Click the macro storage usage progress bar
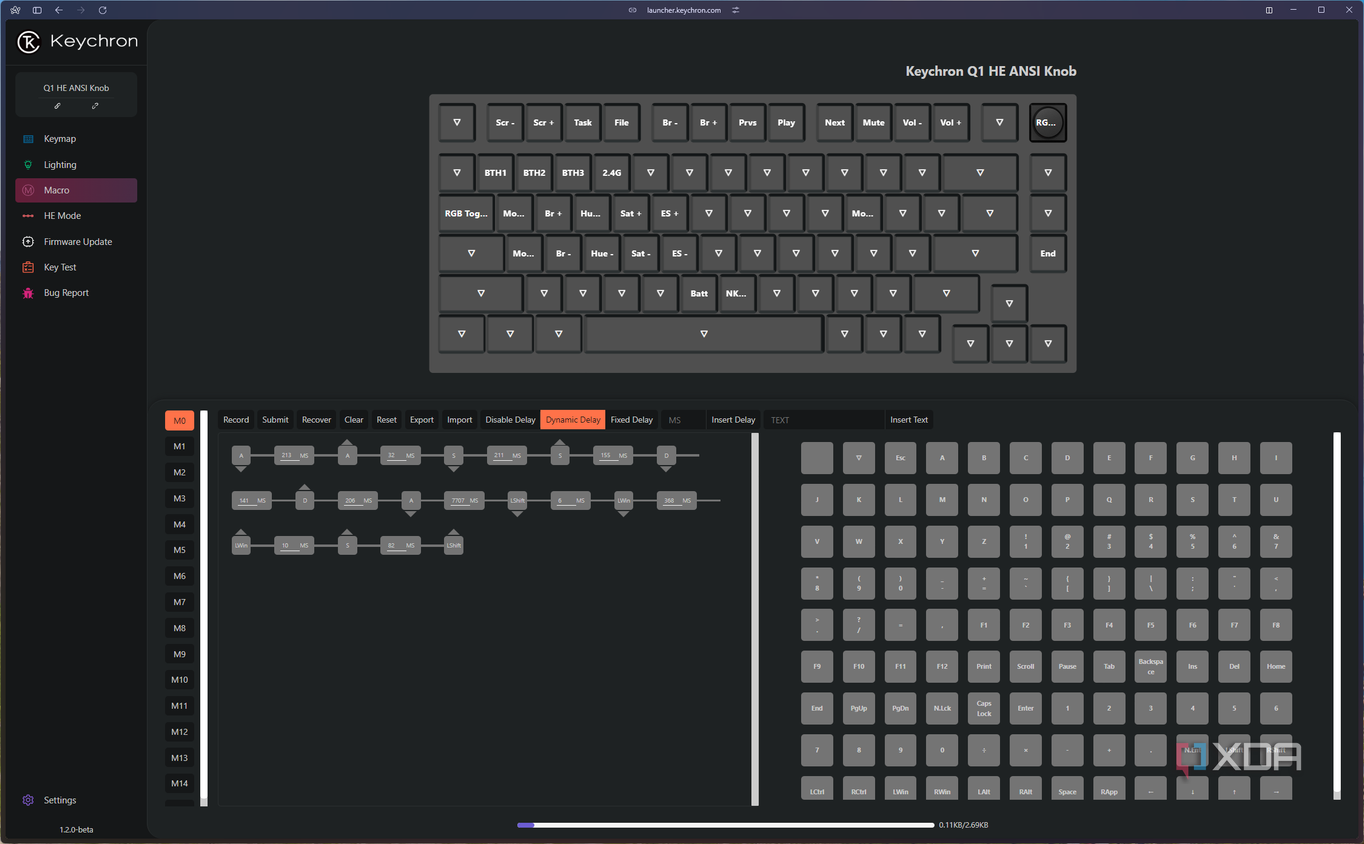The height and width of the screenshot is (844, 1364). (x=726, y=825)
